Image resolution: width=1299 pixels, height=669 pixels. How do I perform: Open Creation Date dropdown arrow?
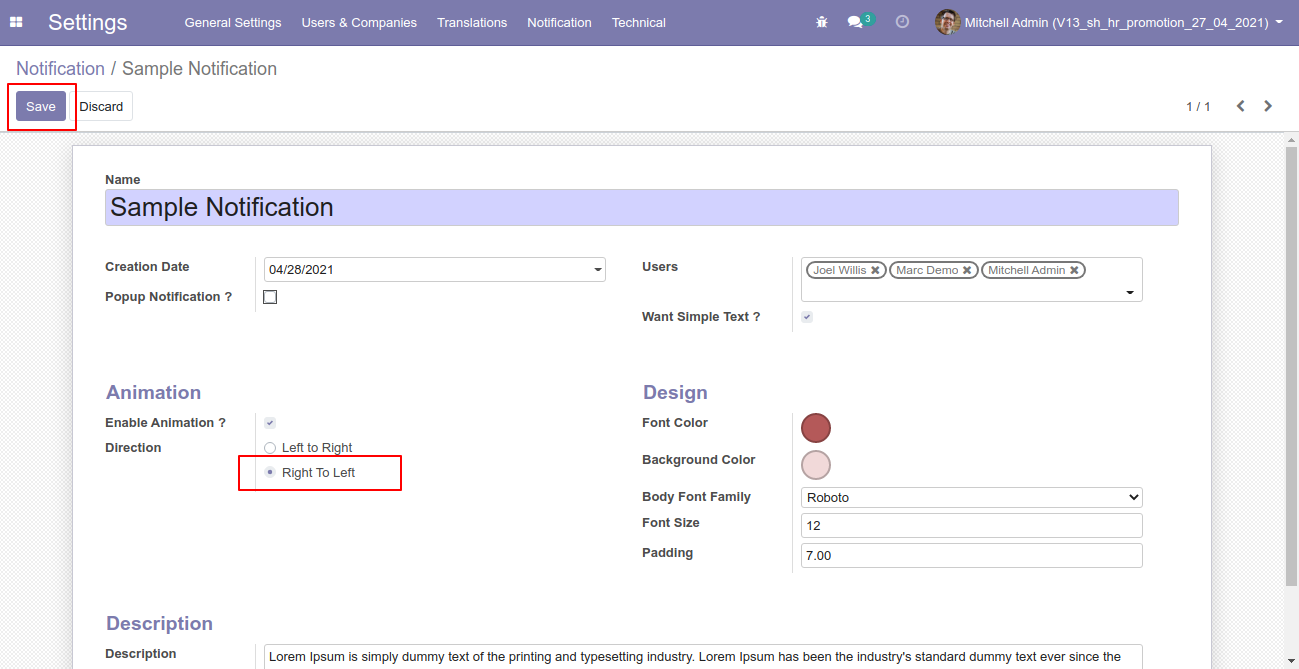[x=598, y=270]
